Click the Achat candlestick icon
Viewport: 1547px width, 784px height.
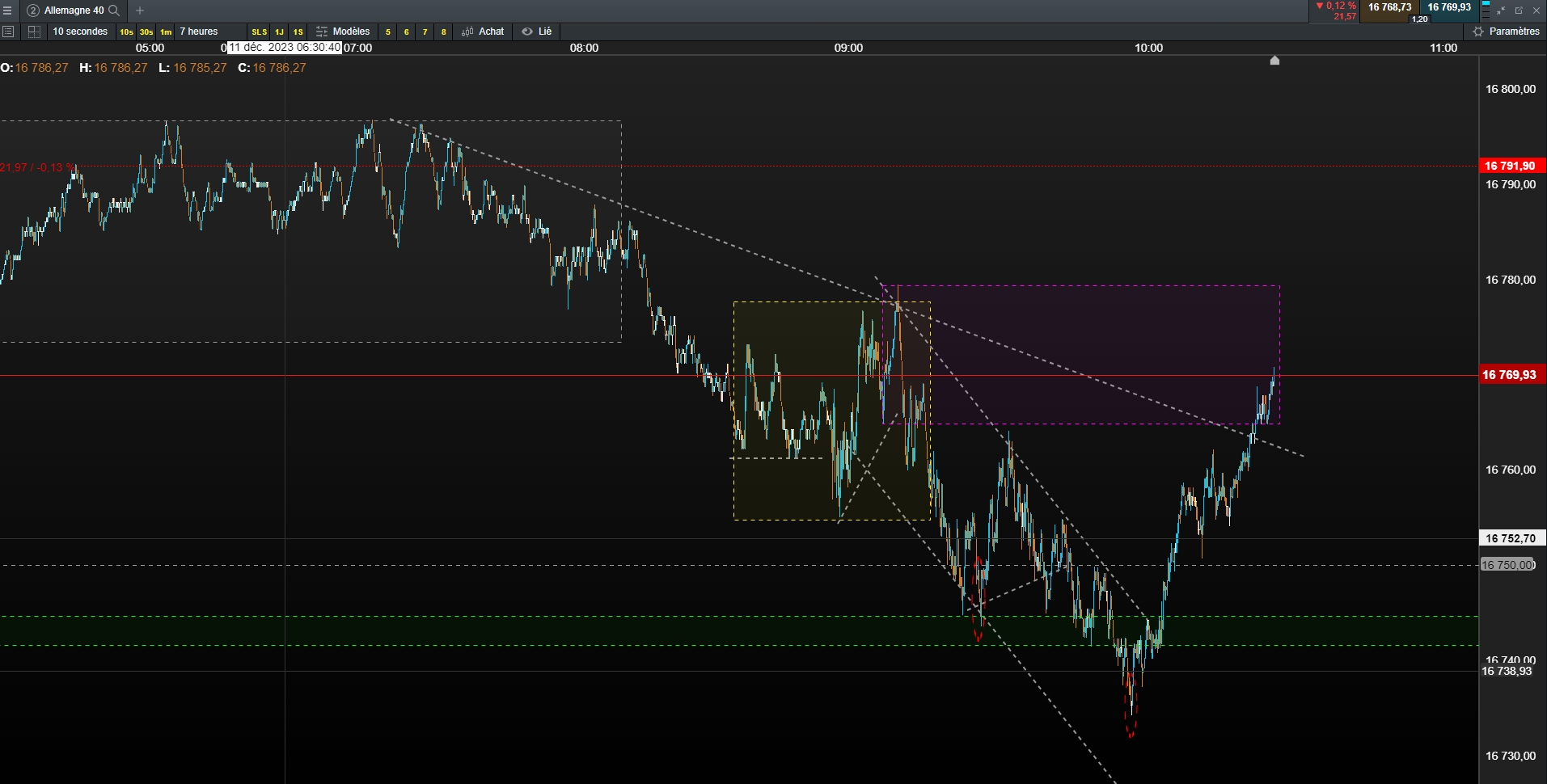pos(467,32)
